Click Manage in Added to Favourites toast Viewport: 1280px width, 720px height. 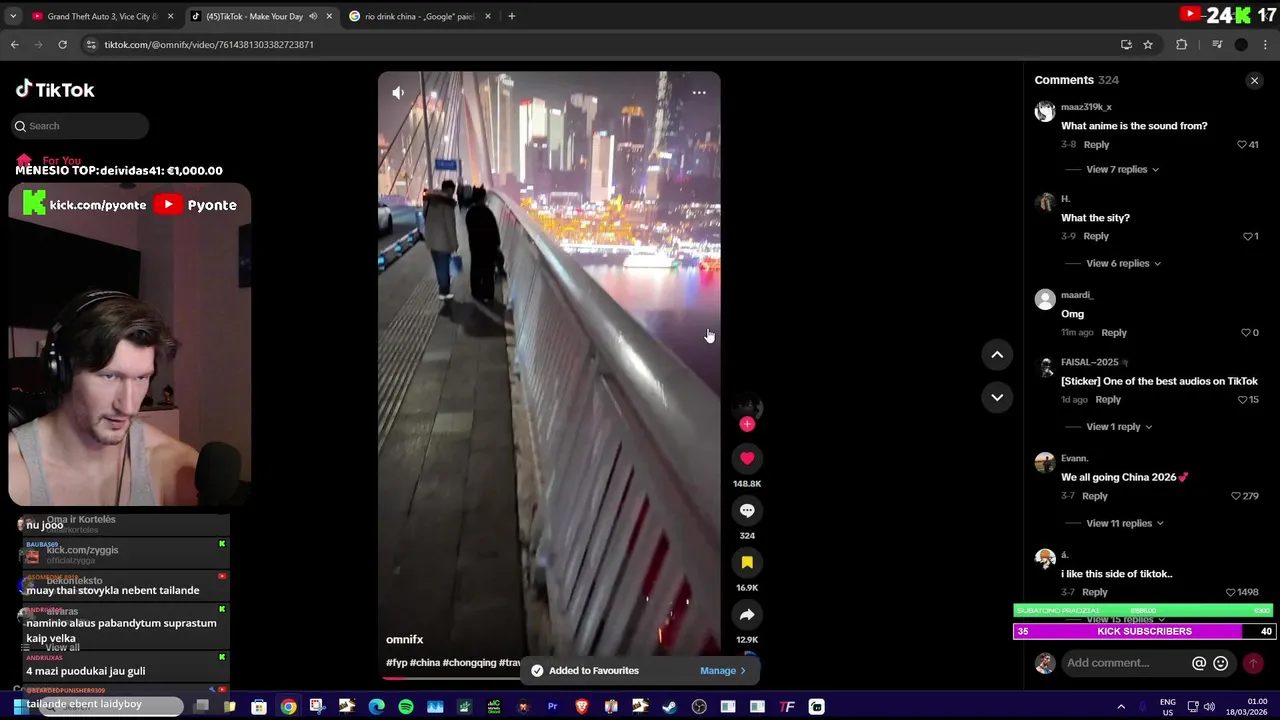723,671
